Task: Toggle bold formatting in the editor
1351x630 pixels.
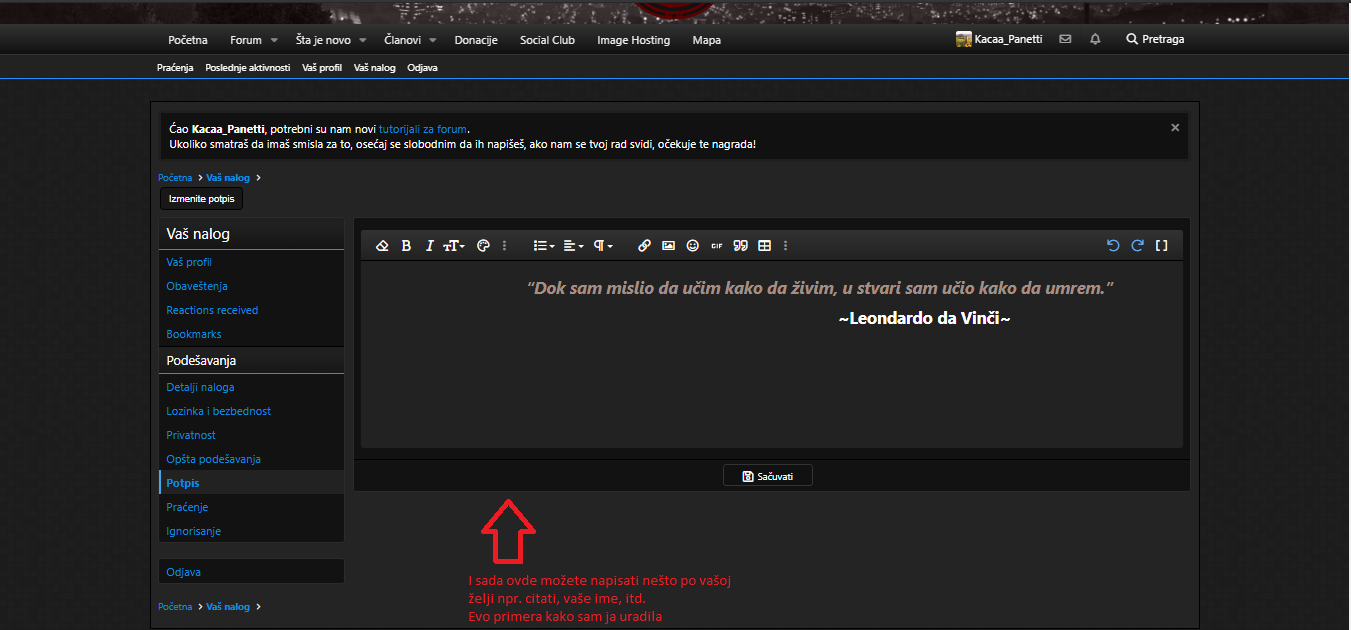Action: 406,246
